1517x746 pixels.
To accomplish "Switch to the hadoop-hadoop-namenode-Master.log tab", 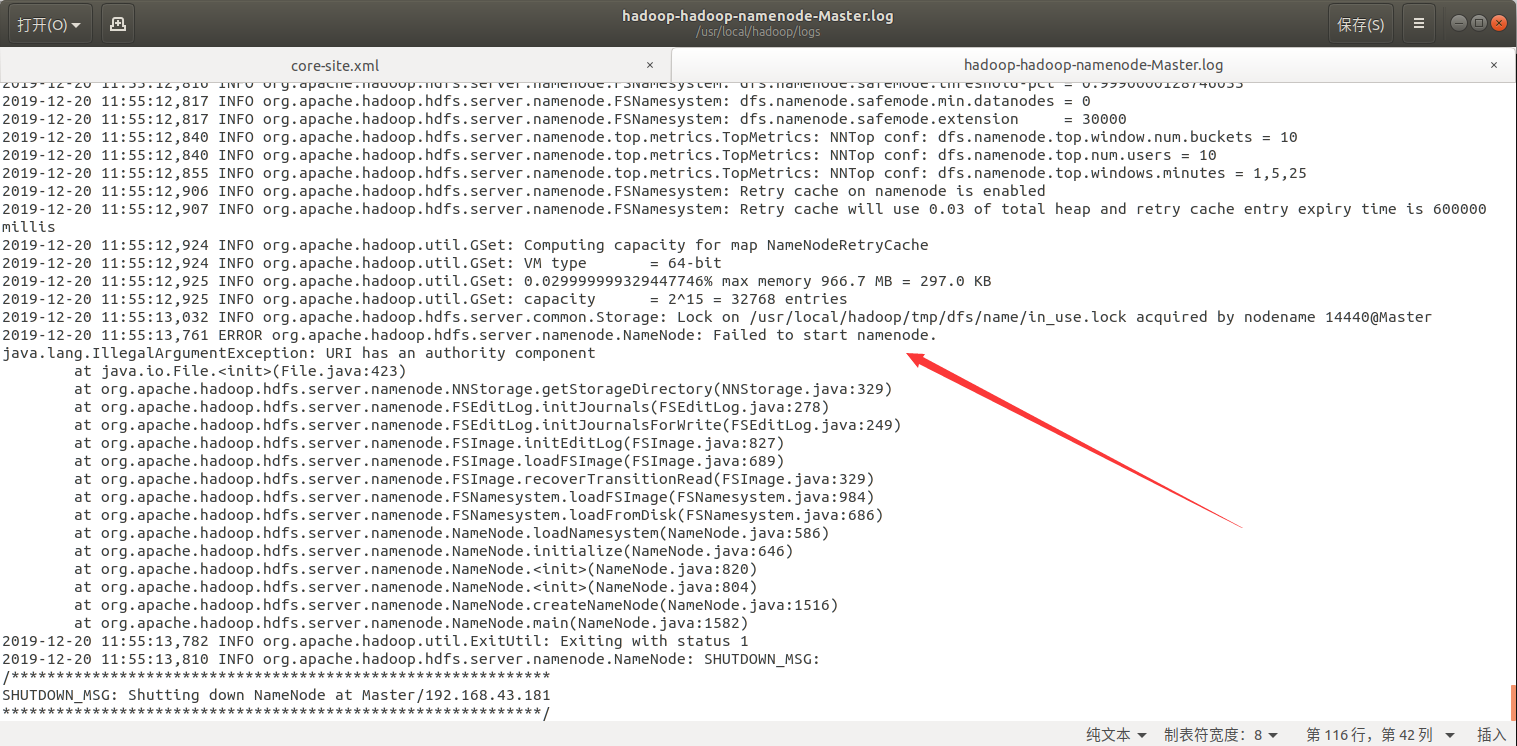I will (x=1094, y=64).
